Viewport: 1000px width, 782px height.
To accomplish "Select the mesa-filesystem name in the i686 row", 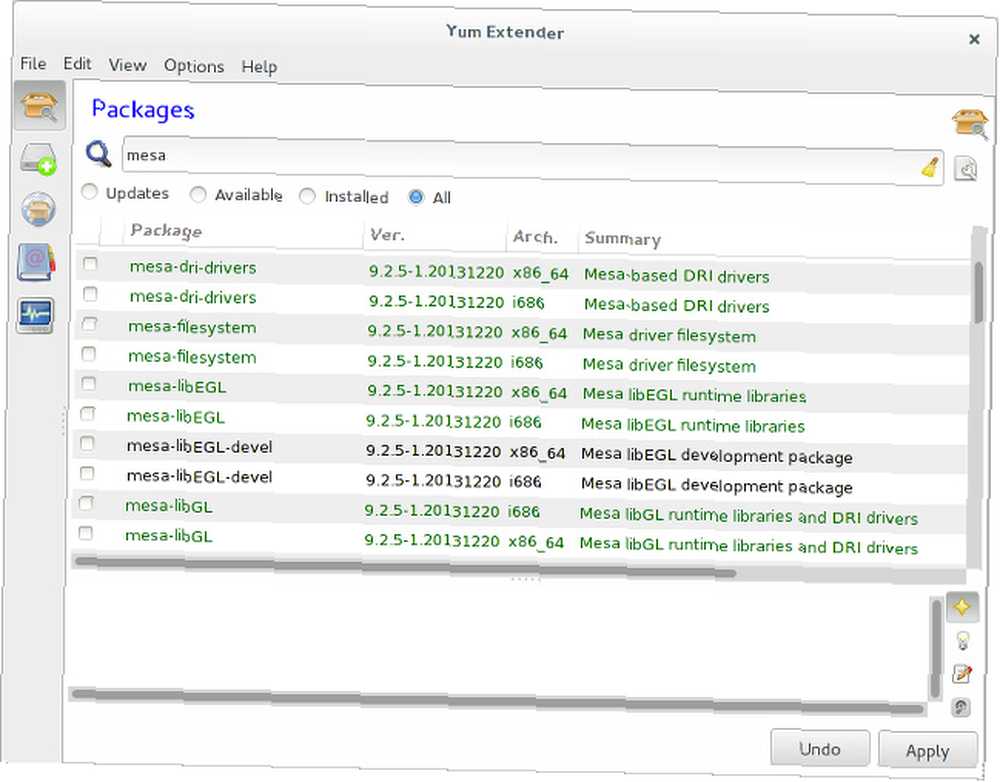I will (x=192, y=357).
